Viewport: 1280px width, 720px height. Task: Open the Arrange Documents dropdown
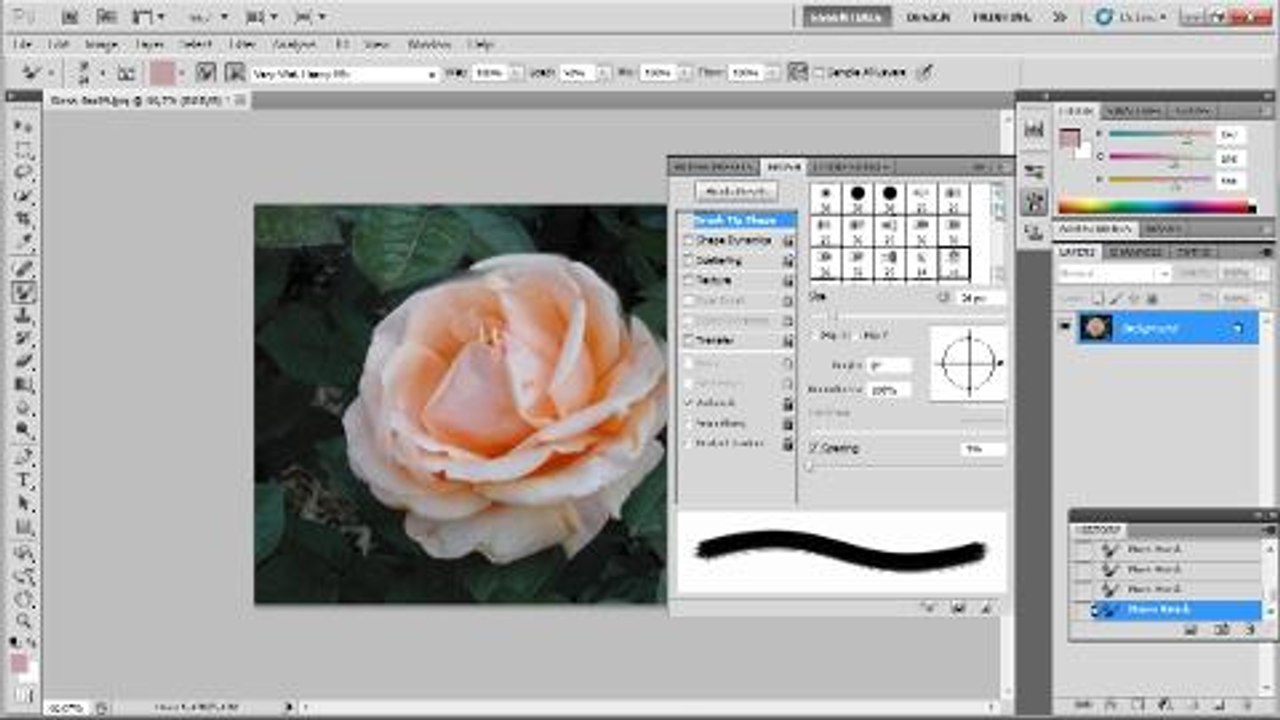point(261,17)
